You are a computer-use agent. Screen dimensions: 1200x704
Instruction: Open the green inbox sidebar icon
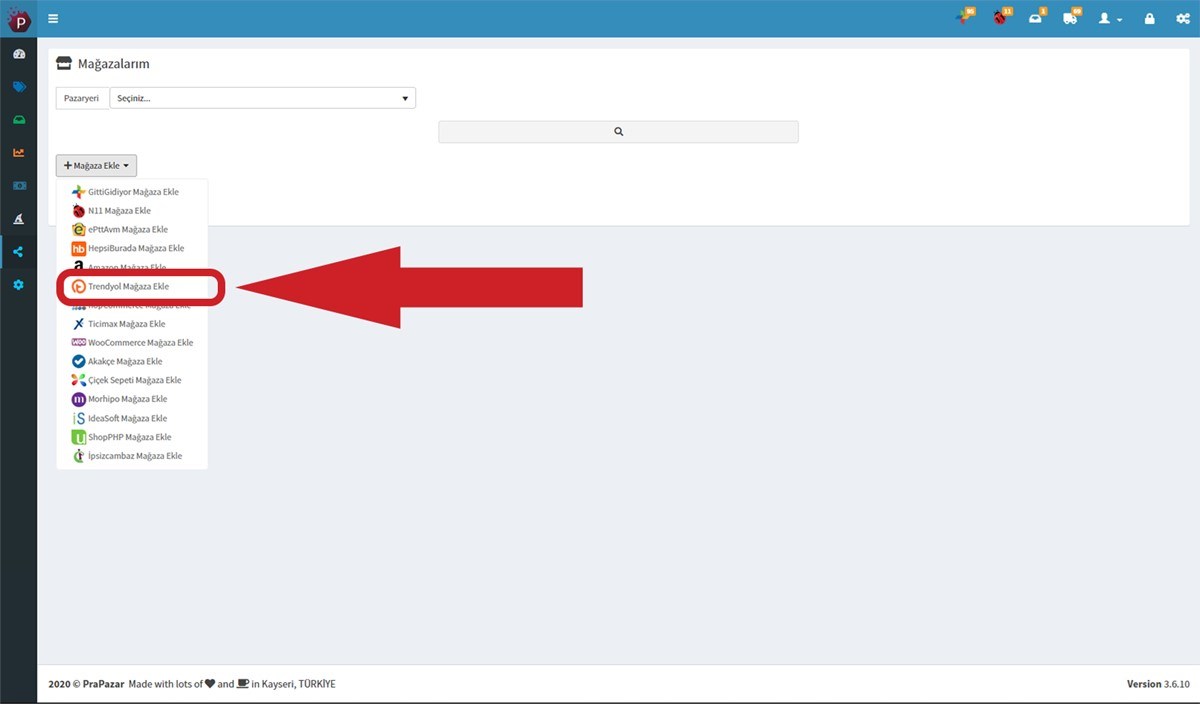(18, 120)
